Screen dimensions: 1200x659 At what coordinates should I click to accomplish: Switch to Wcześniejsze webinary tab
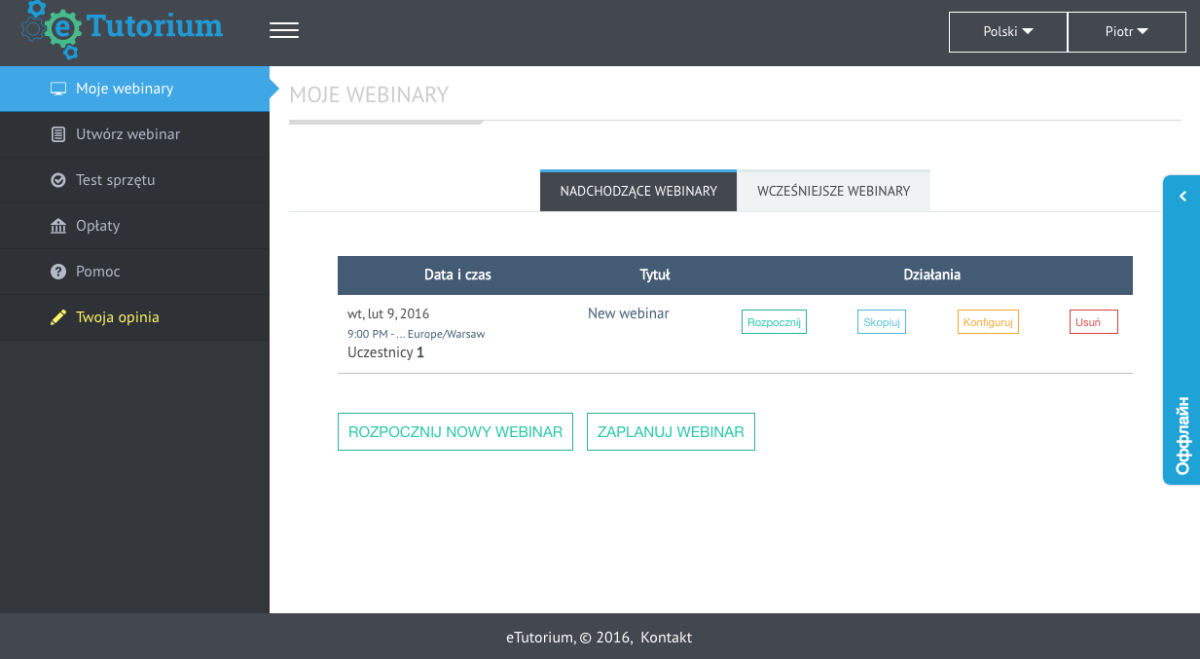(833, 191)
